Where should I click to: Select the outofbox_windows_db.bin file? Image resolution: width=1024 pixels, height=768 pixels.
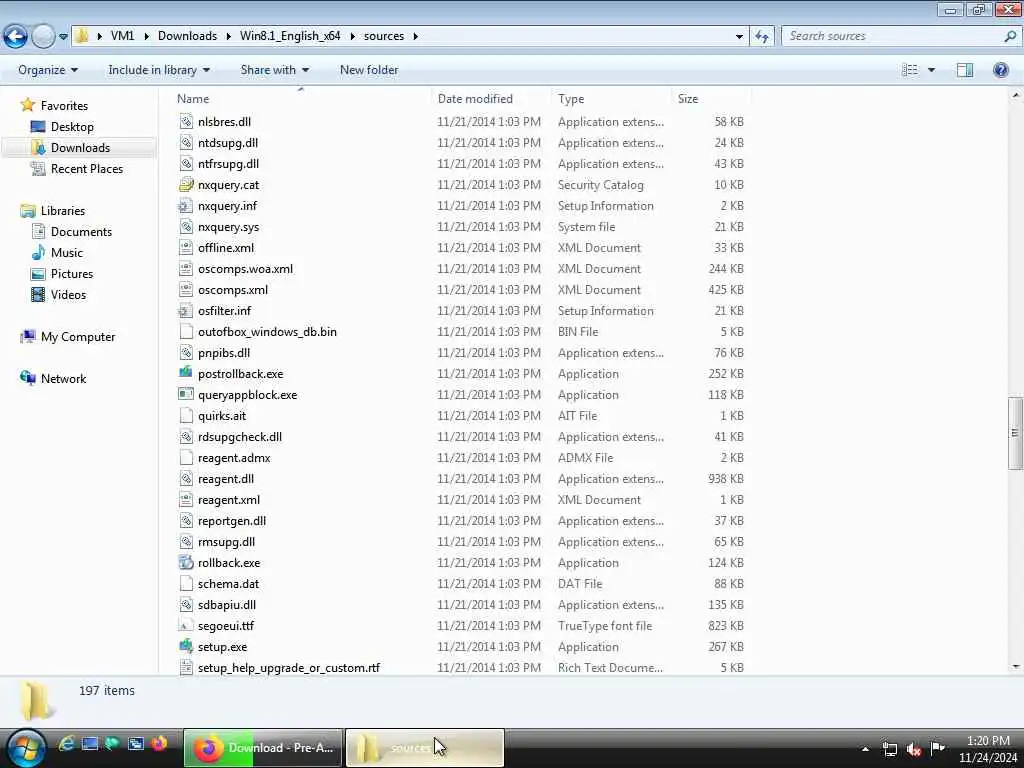267,332
